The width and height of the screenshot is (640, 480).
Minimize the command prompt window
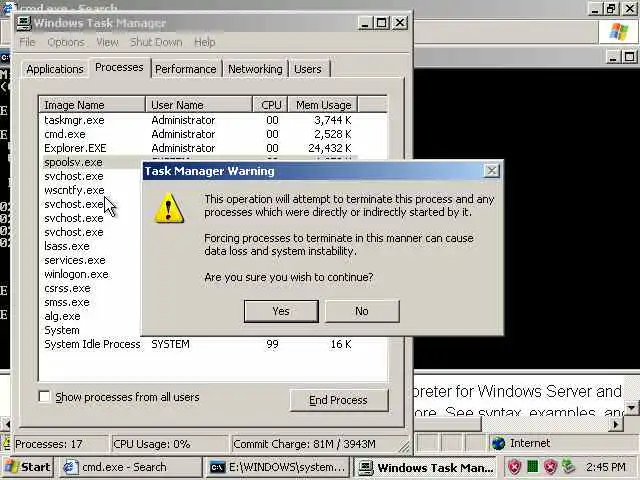point(612,57)
